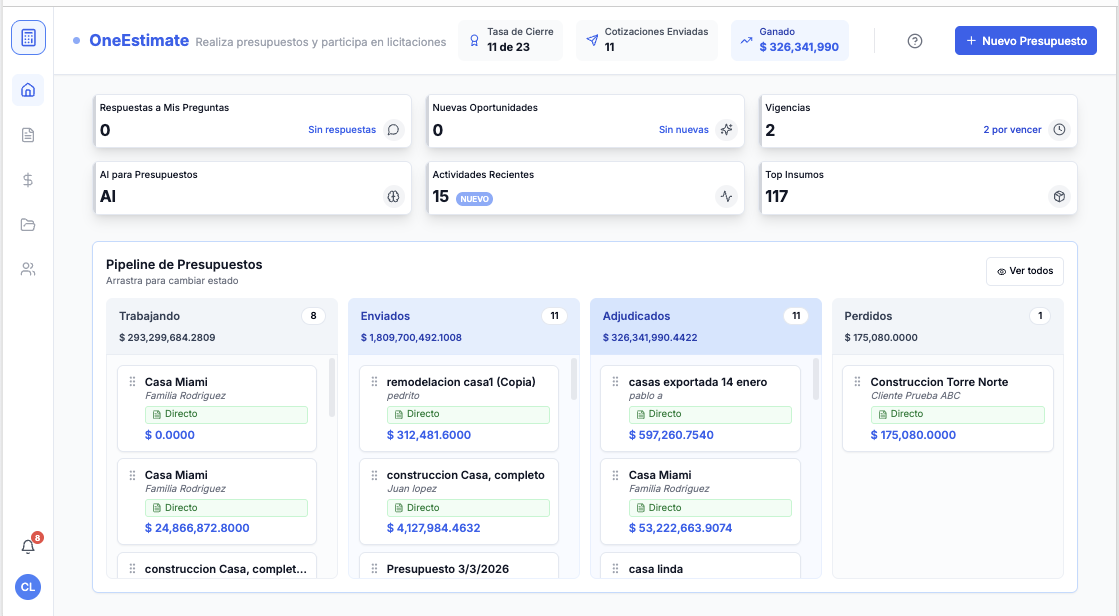Click the OneEstimate calculator logo at top left
This screenshot has width=1119, height=616.
click(28, 37)
